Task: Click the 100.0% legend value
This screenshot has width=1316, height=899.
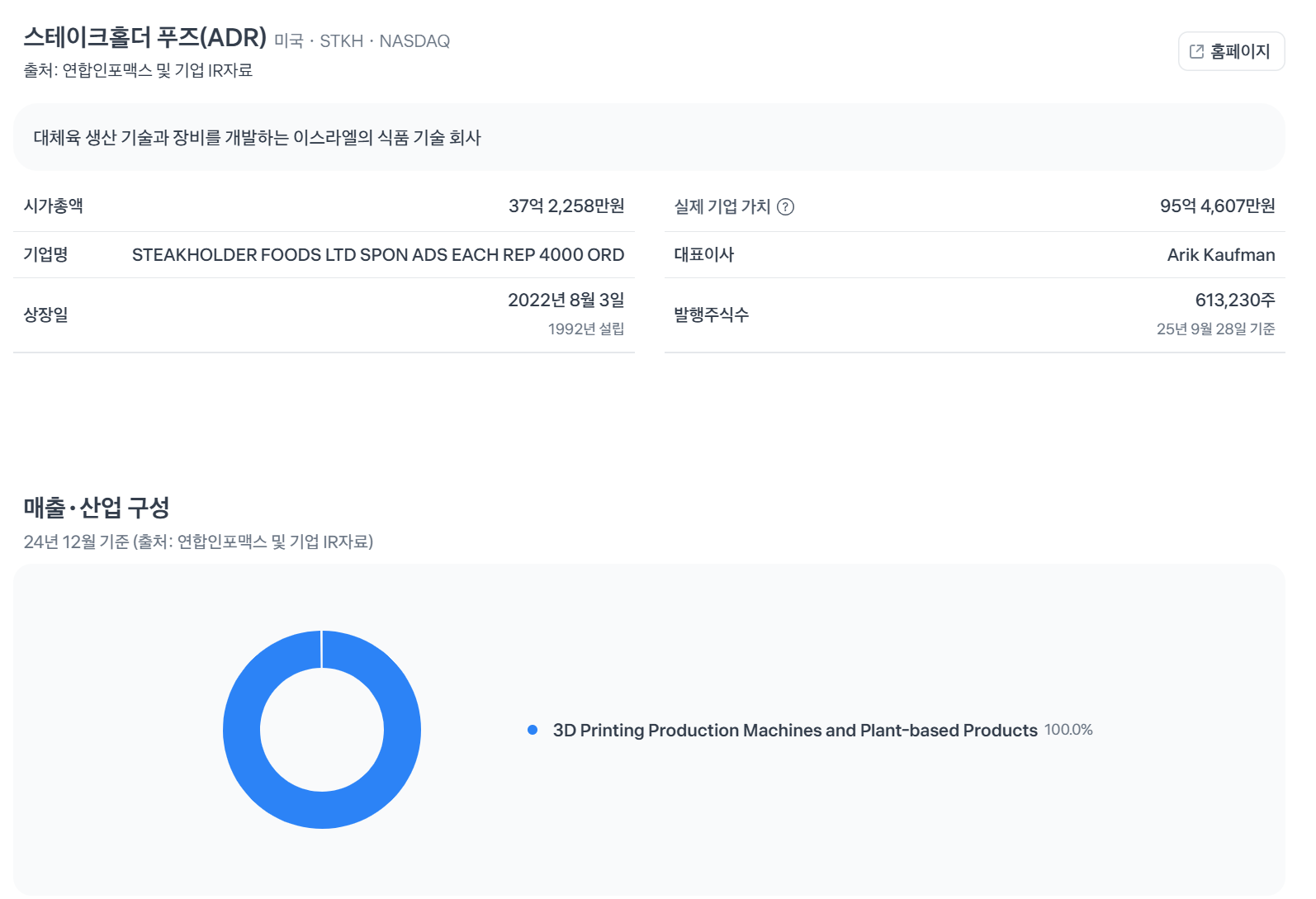Action: click(1068, 730)
